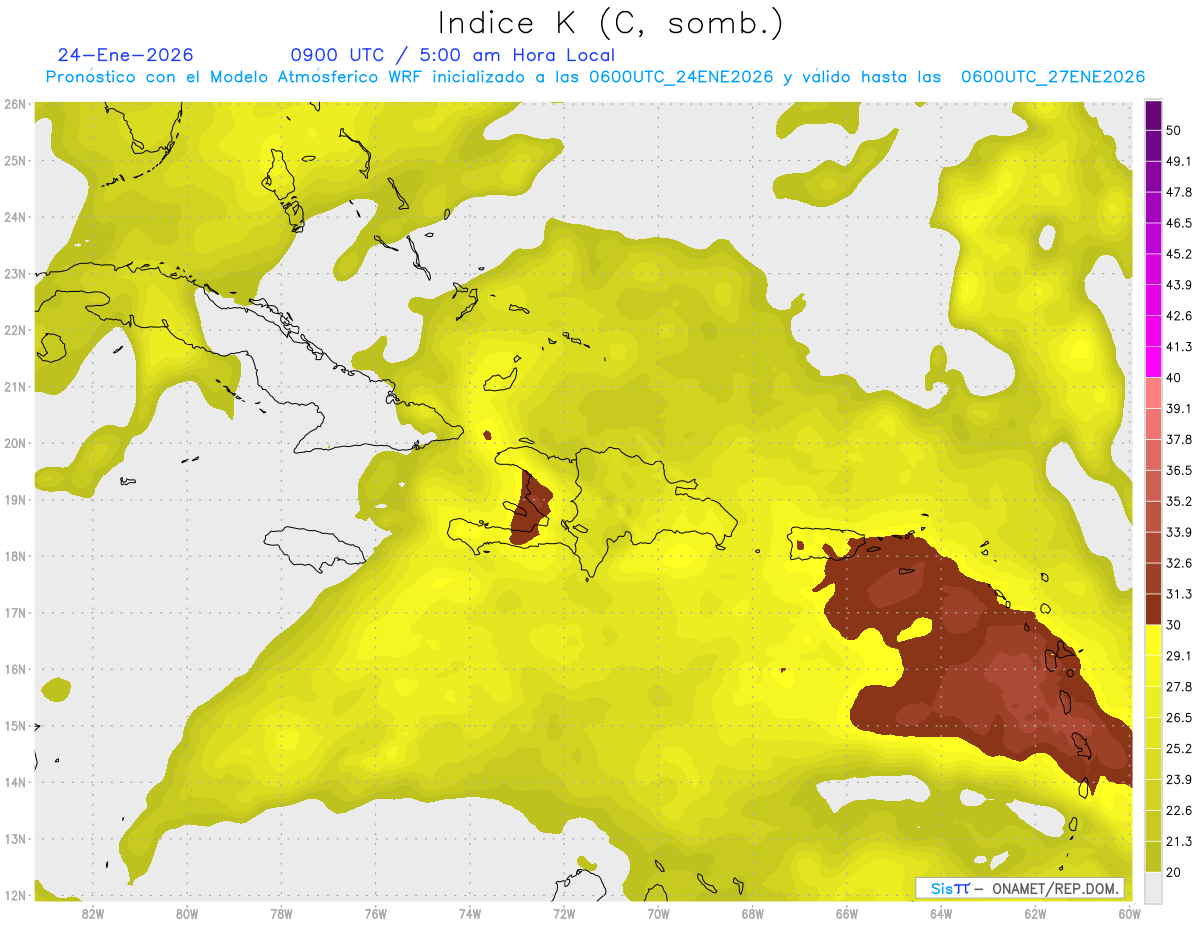The width and height of the screenshot is (1200, 927).
Task: Click the latitude axis label 24N
Action: [x=15, y=217]
